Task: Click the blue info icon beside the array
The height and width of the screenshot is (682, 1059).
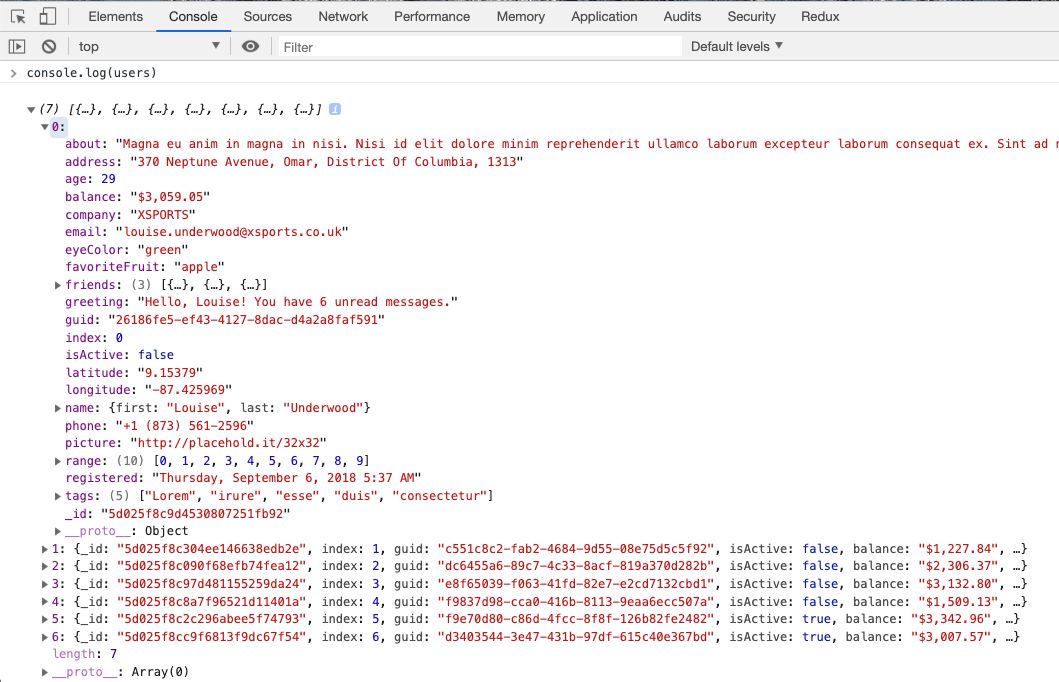Action: pyautogui.click(x=333, y=107)
